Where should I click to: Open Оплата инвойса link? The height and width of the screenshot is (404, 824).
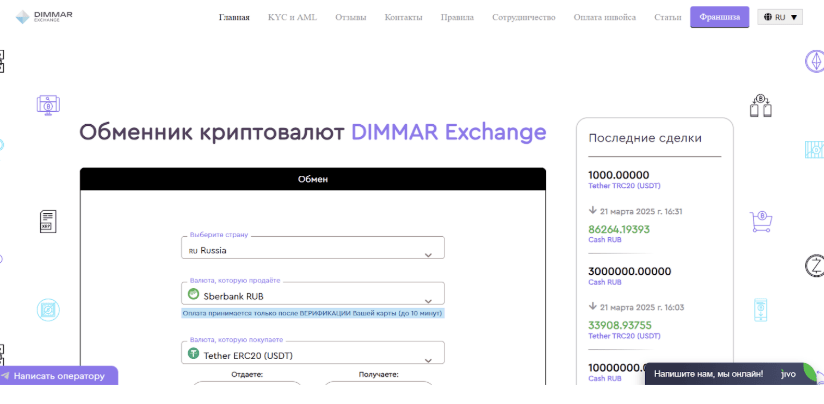(x=604, y=17)
